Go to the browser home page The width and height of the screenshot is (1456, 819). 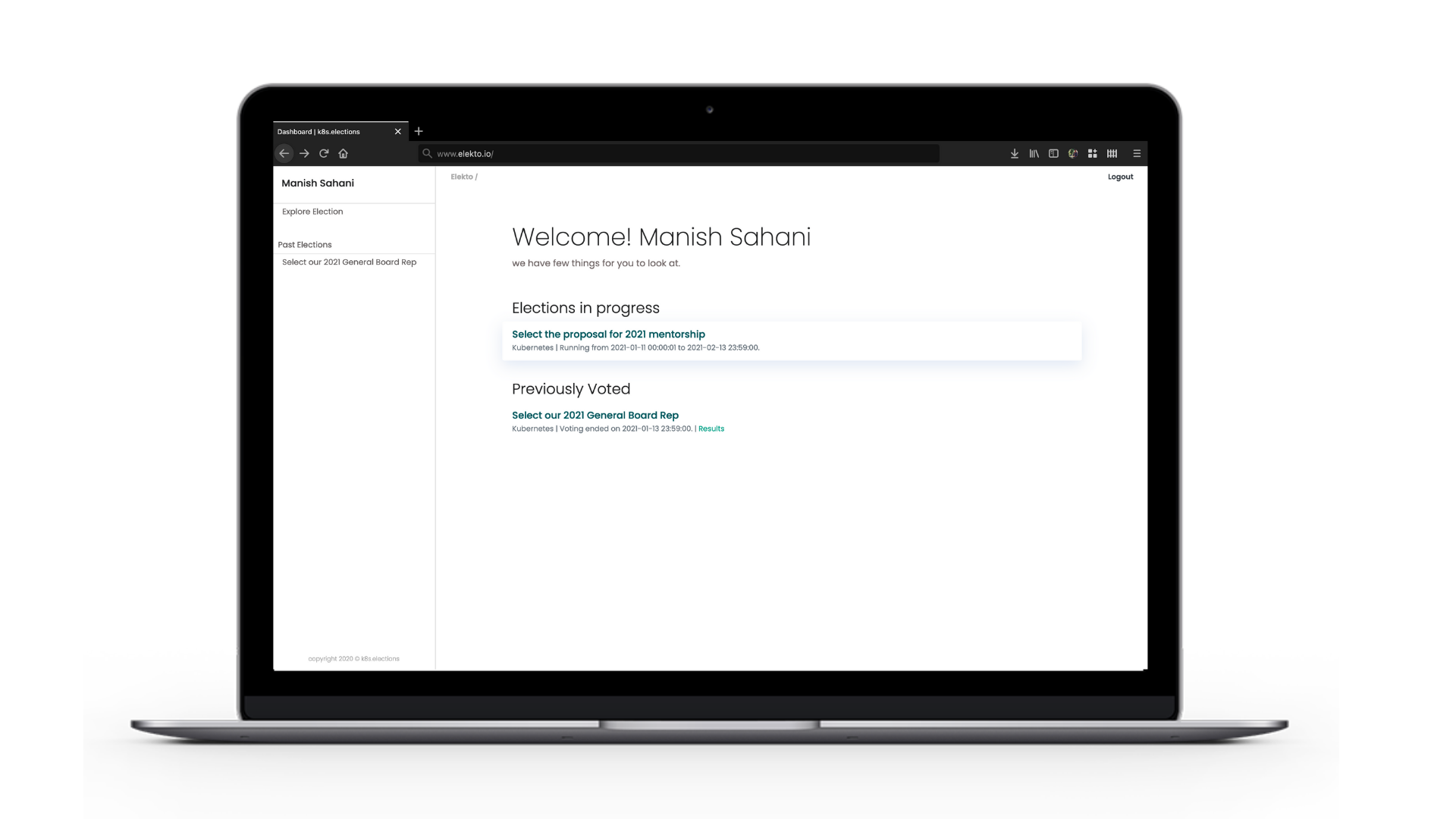[x=344, y=153]
